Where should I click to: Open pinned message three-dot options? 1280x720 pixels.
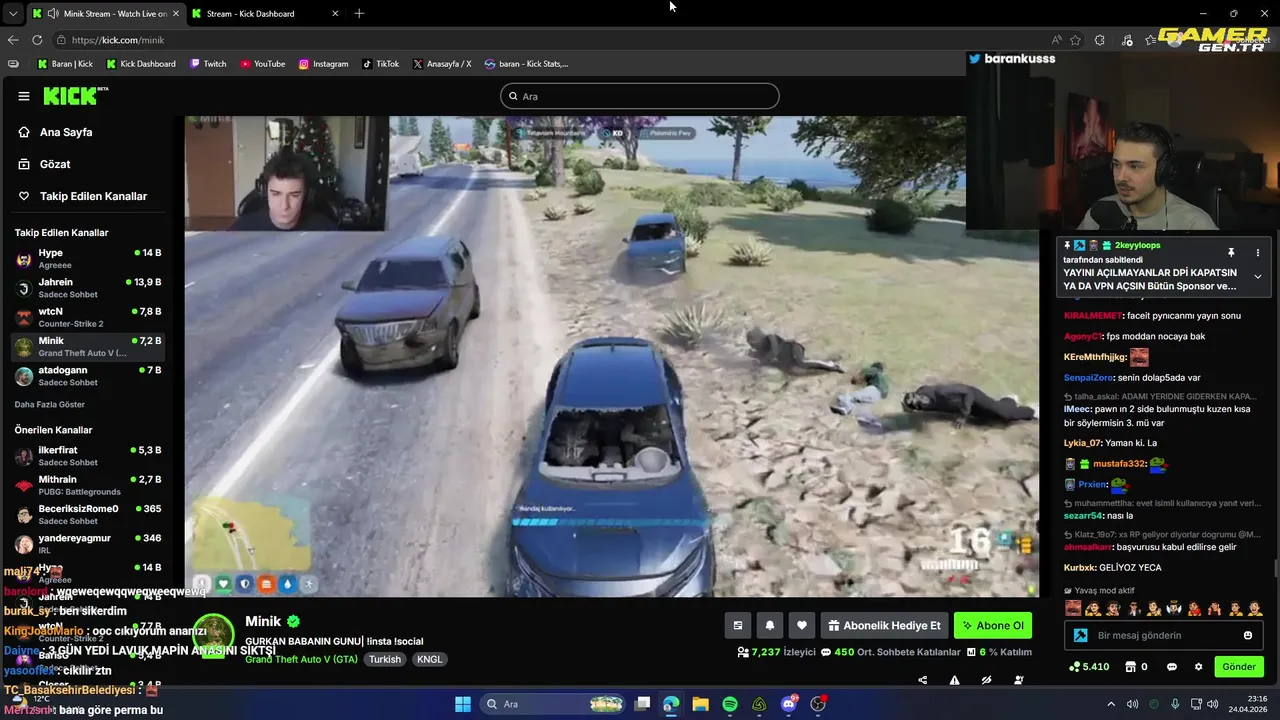coord(1258,252)
